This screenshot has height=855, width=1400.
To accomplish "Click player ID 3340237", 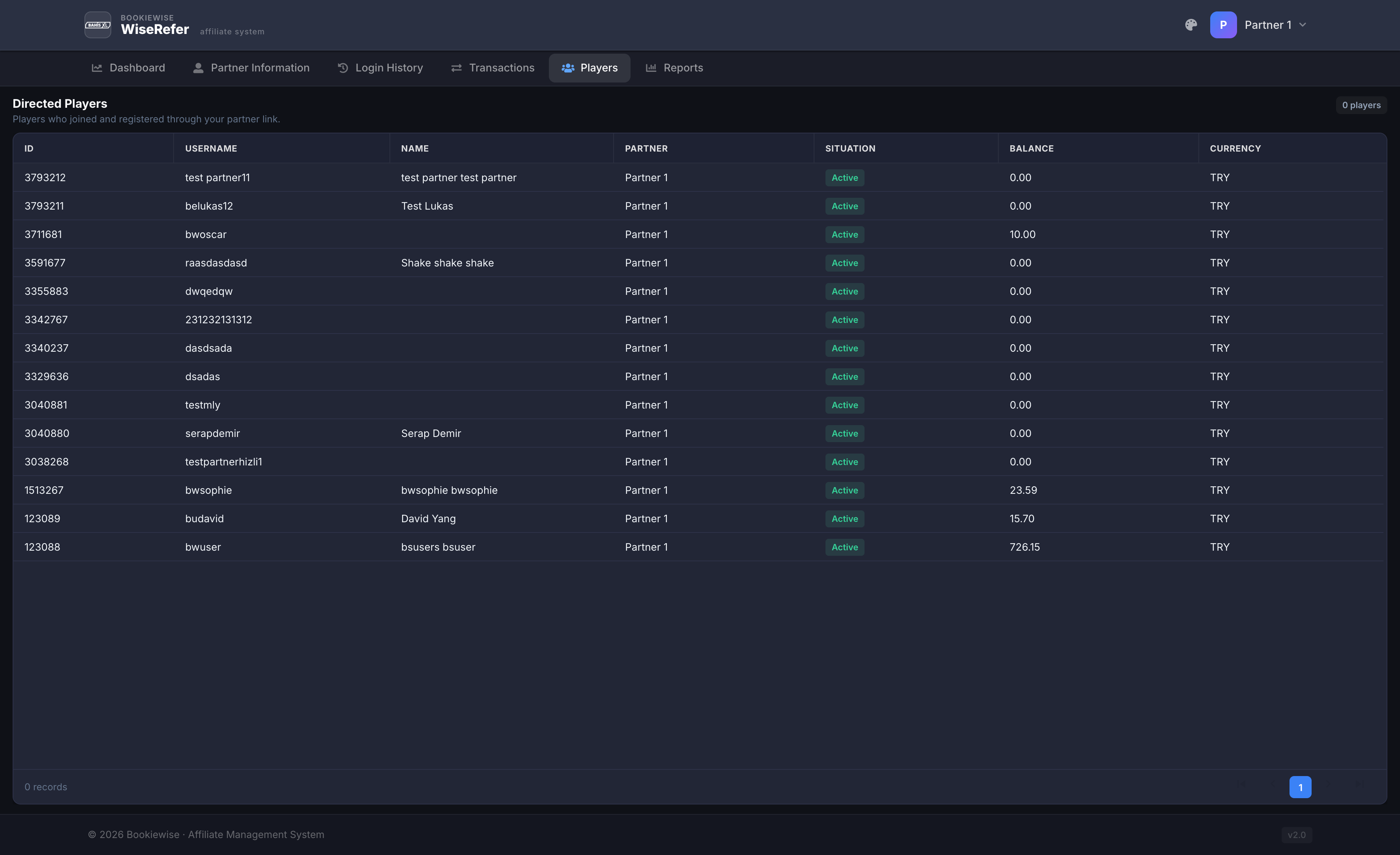I will click(x=47, y=348).
